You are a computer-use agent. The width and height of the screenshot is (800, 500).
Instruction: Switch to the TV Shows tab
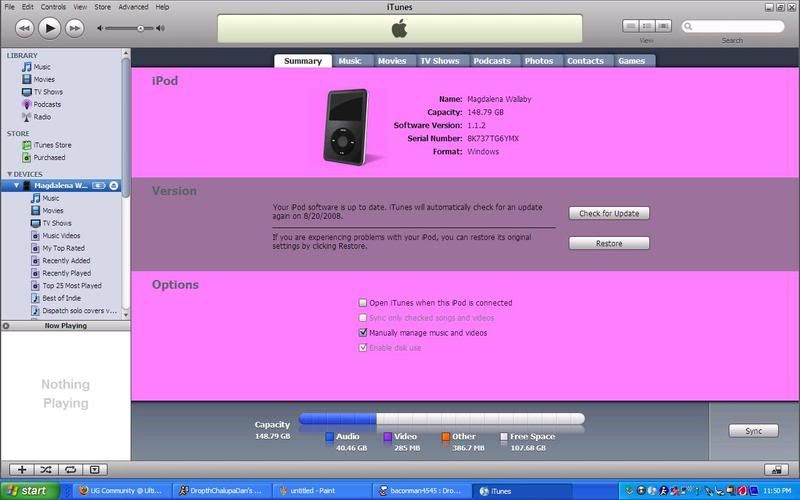(x=440, y=61)
